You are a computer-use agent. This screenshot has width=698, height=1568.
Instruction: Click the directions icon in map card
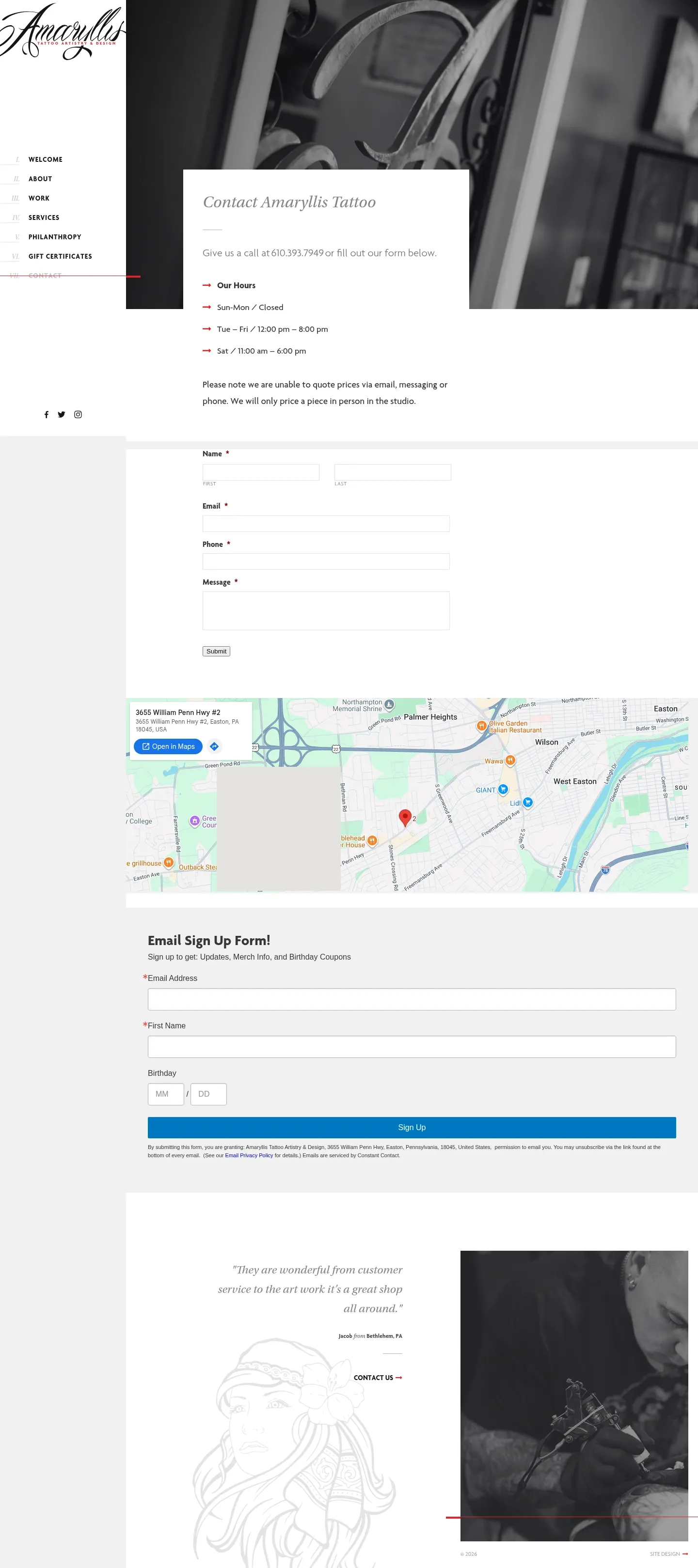pyautogui.click(x=214, y=746)
